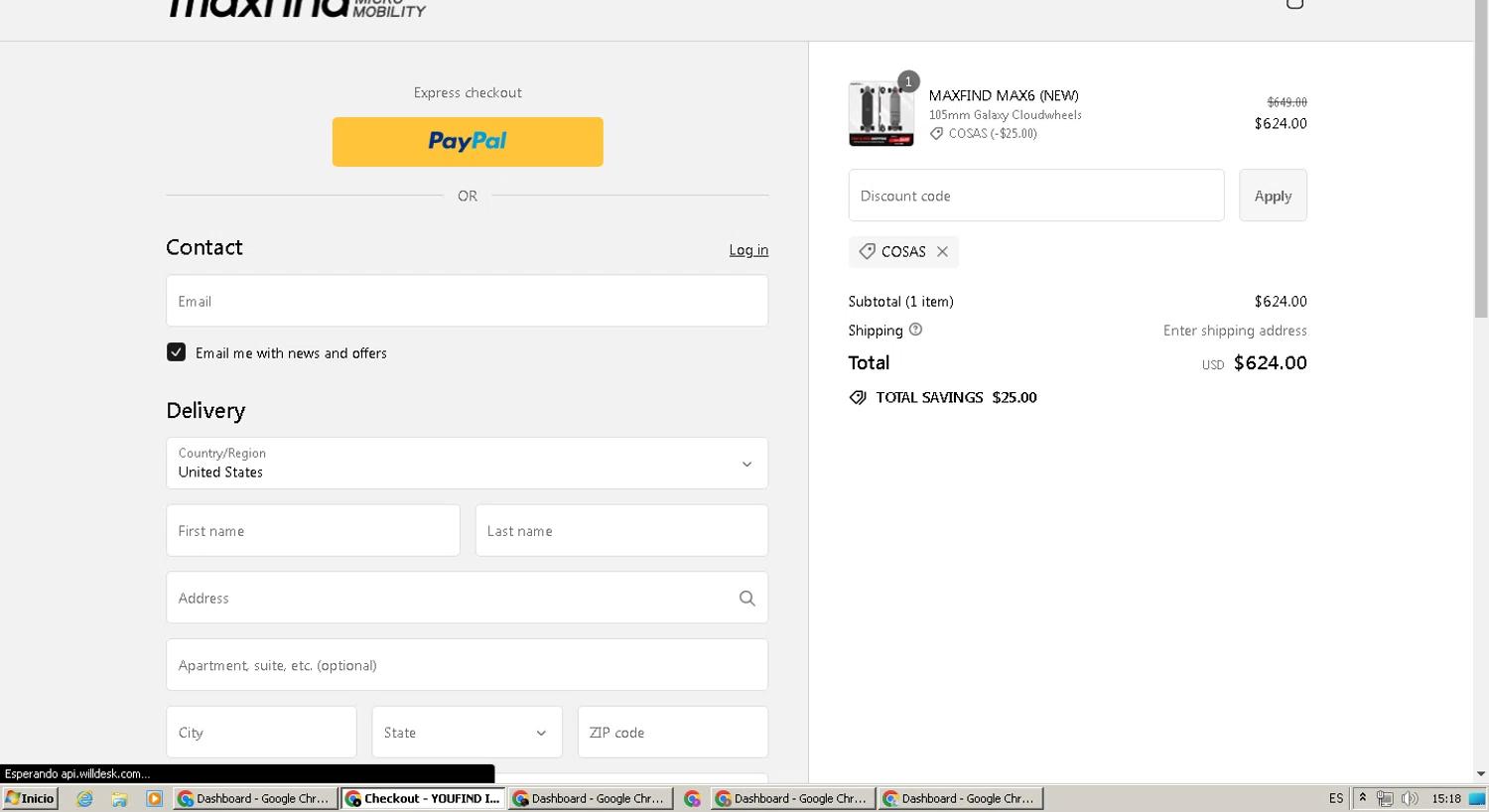Open the State dropdown
This screenshot has width=1489, height=812.
point(467,733)
